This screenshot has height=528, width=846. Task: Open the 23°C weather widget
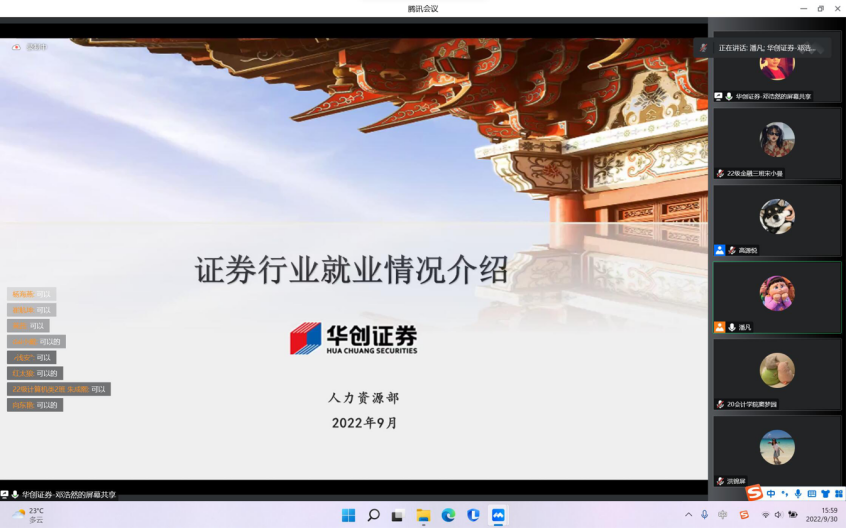coord(28,515)
